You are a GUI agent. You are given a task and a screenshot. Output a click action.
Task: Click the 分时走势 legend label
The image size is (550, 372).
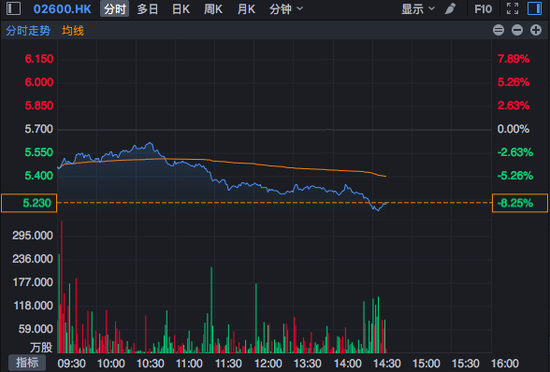pyautogui.click(x=28, y=31)
